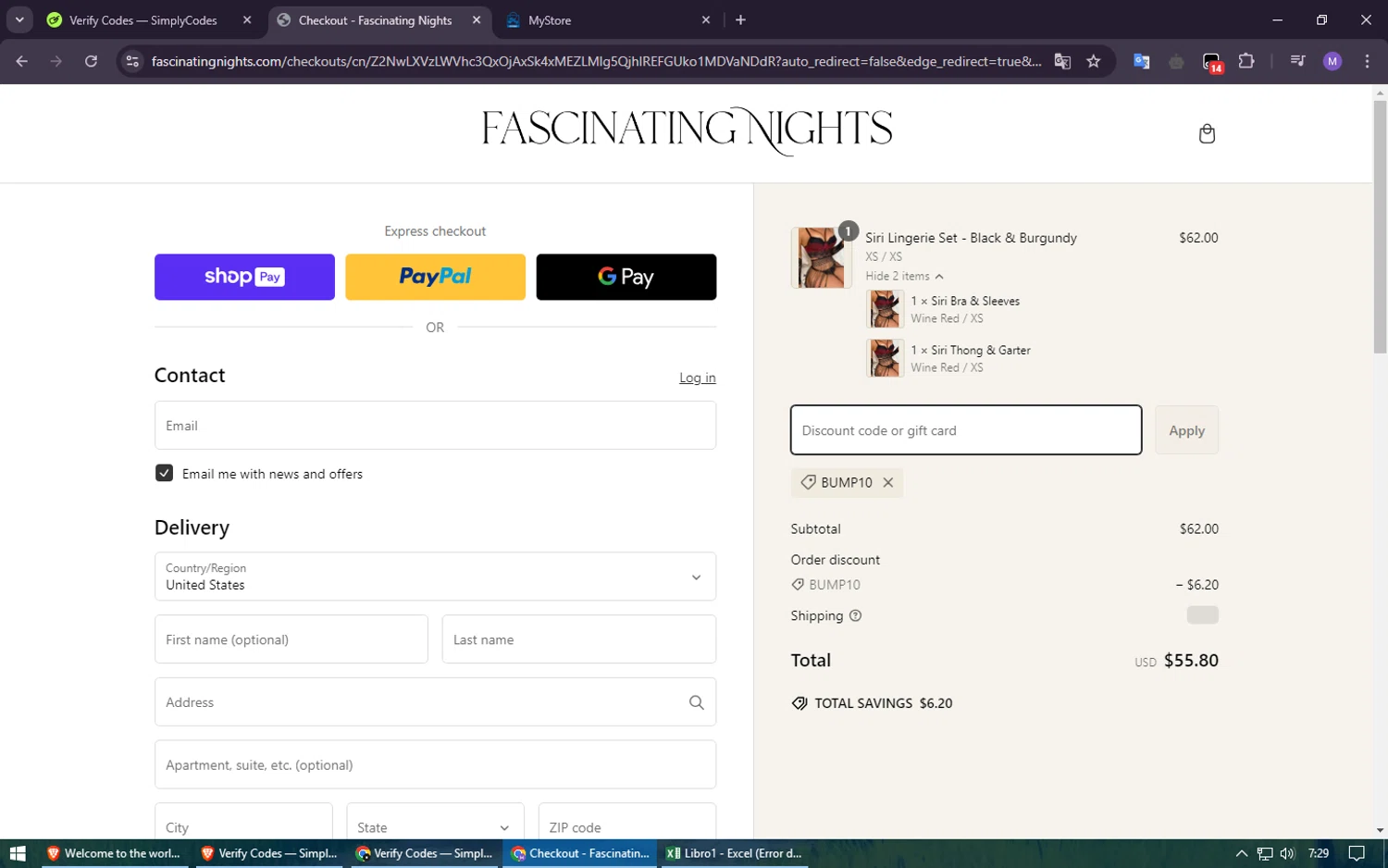Click the TOTAL SAVINGS $6.20 text
This screenshot has width=1388, height=868.
coord(883,703)
